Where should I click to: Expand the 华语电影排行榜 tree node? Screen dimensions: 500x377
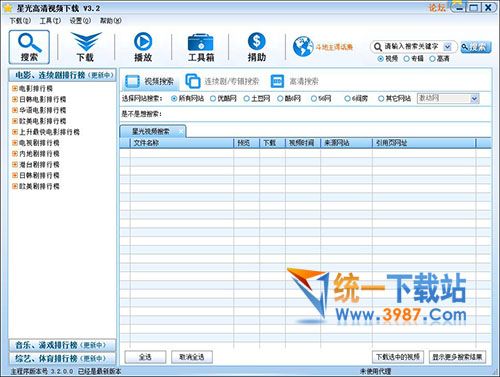(x=15, y=110)
